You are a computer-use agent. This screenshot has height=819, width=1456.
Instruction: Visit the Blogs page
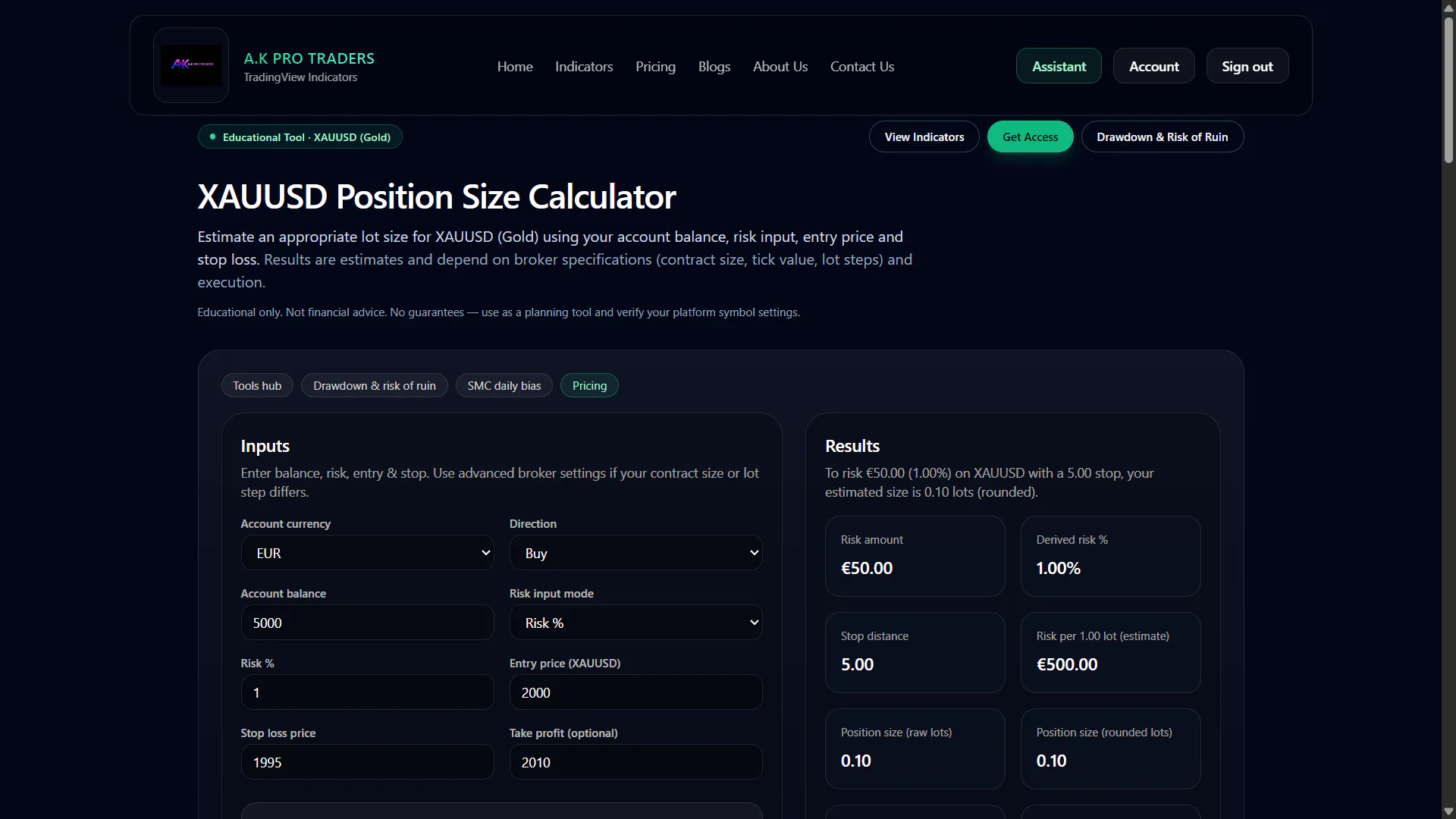click(x=714, y=67)
